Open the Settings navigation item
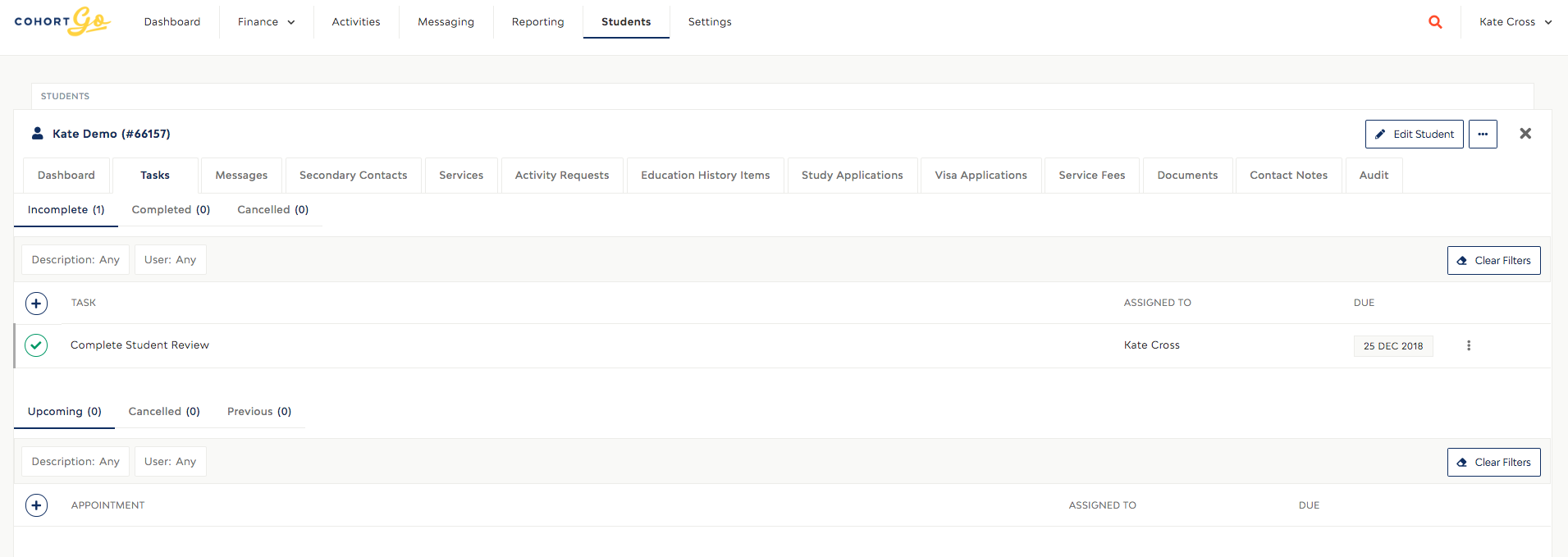This screenshot has width=1568, height=557. pyautogui.click(x=710, y=22)
